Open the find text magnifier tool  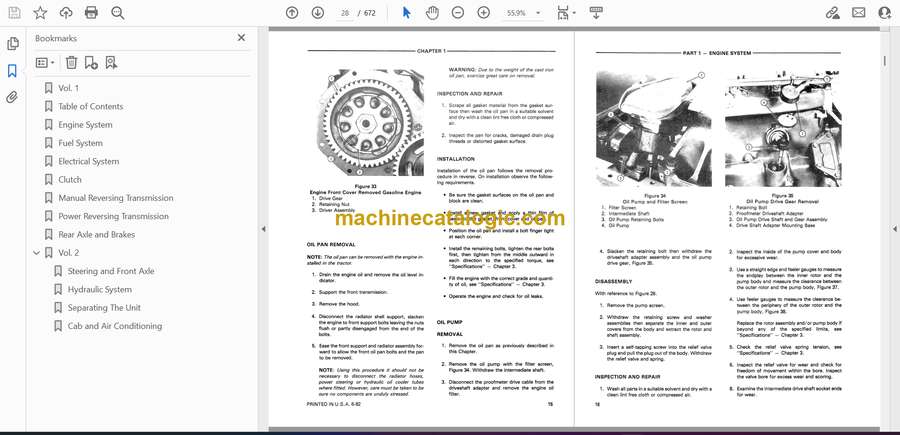pos(118,13)
